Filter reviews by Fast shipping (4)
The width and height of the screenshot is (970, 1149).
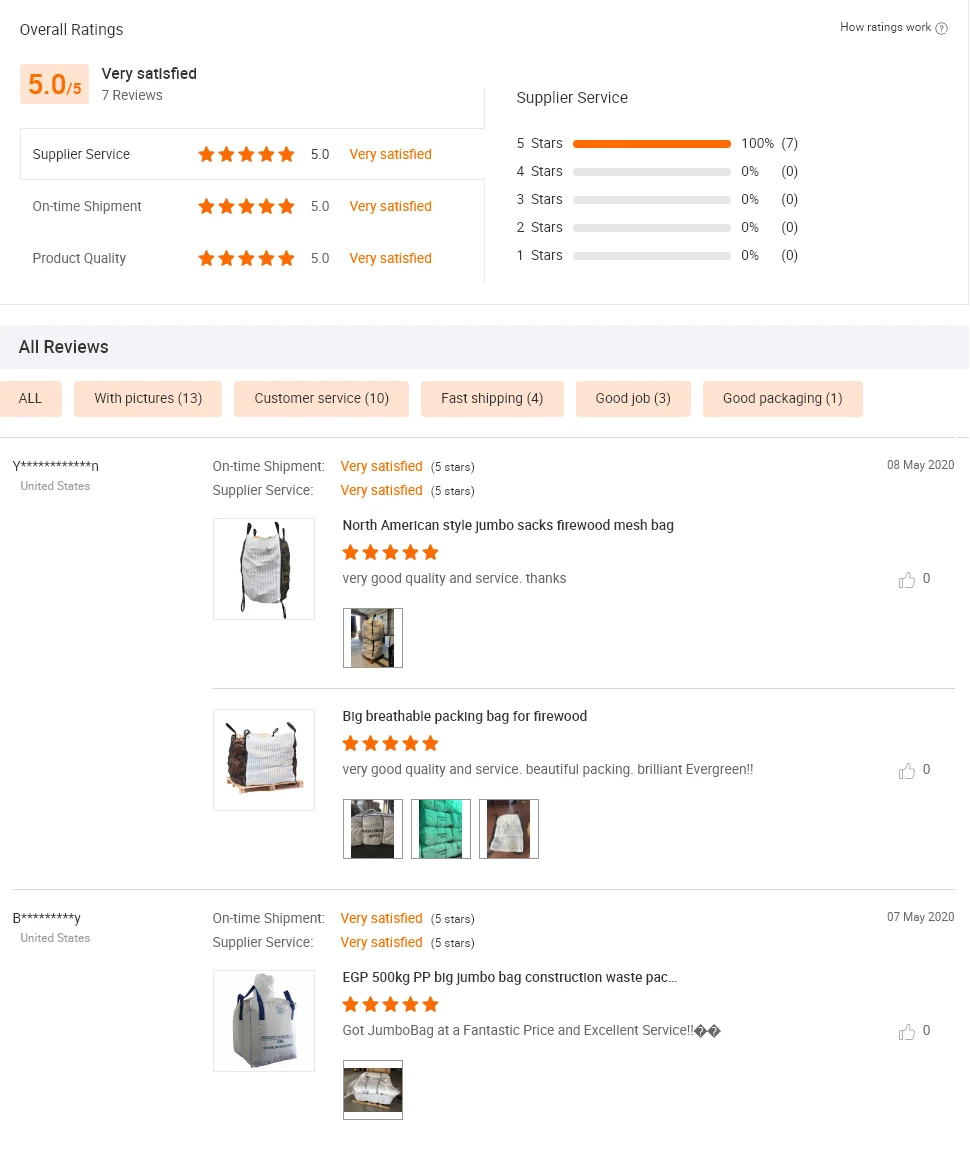click(492, 398)
